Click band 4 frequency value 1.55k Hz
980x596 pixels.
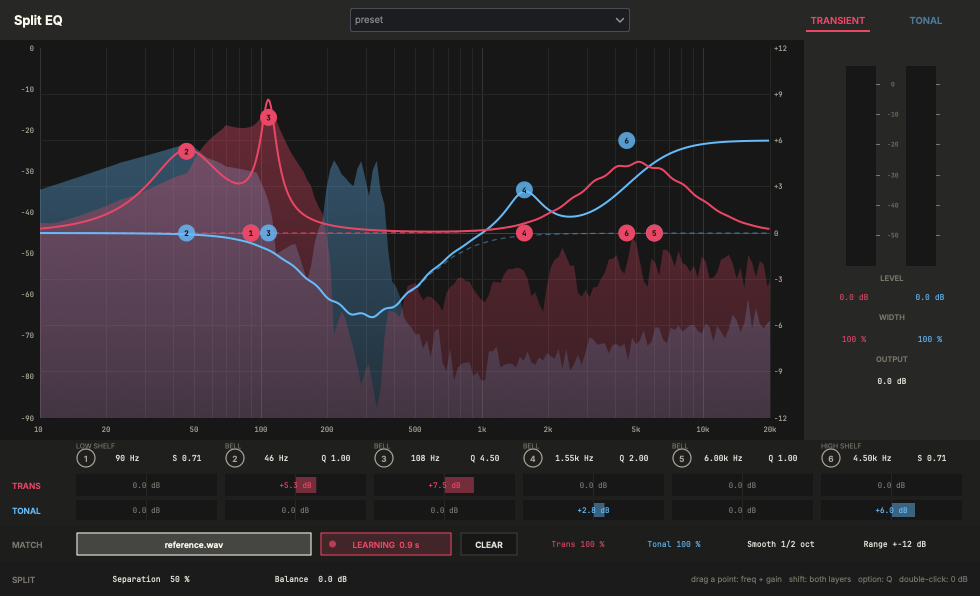pyautogui.click(x=574, y=458)
